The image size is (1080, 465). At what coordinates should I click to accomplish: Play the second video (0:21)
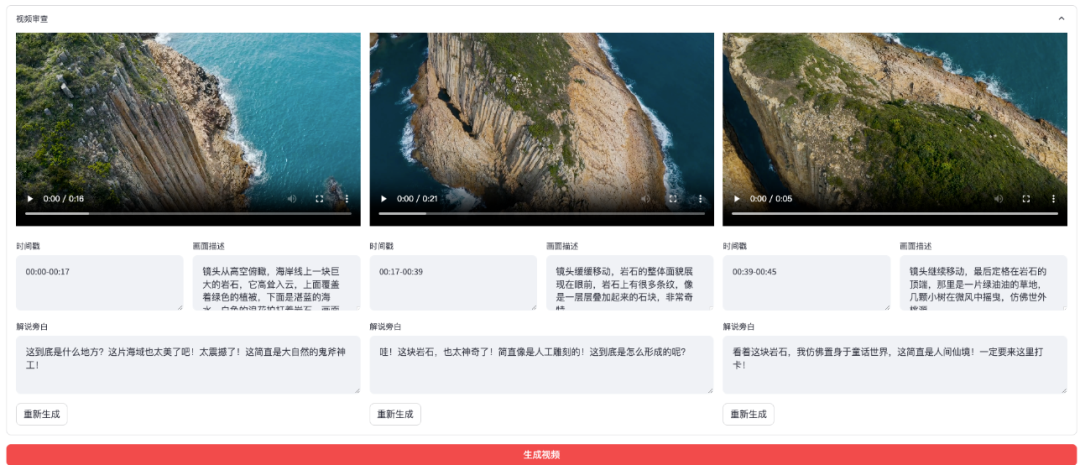384,198
